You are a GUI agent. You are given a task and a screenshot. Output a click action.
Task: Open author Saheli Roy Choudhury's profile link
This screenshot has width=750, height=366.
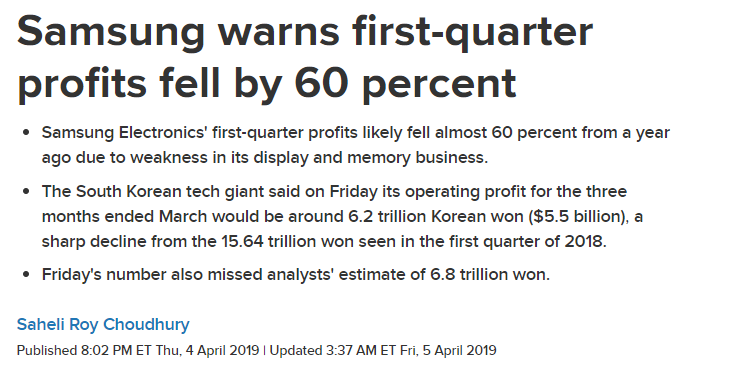point(103,324)
